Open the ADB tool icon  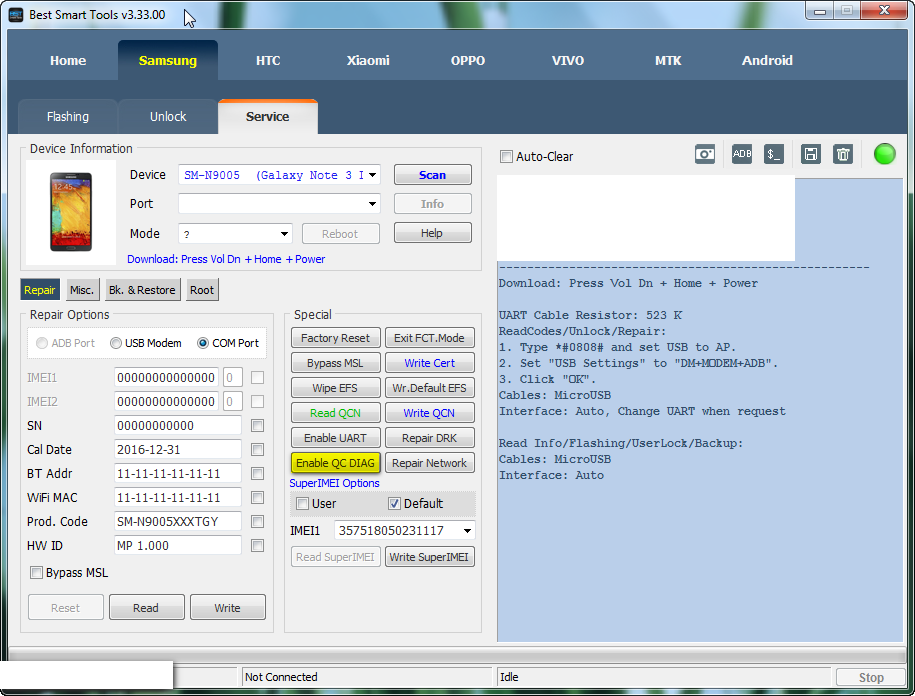point(742,154)
